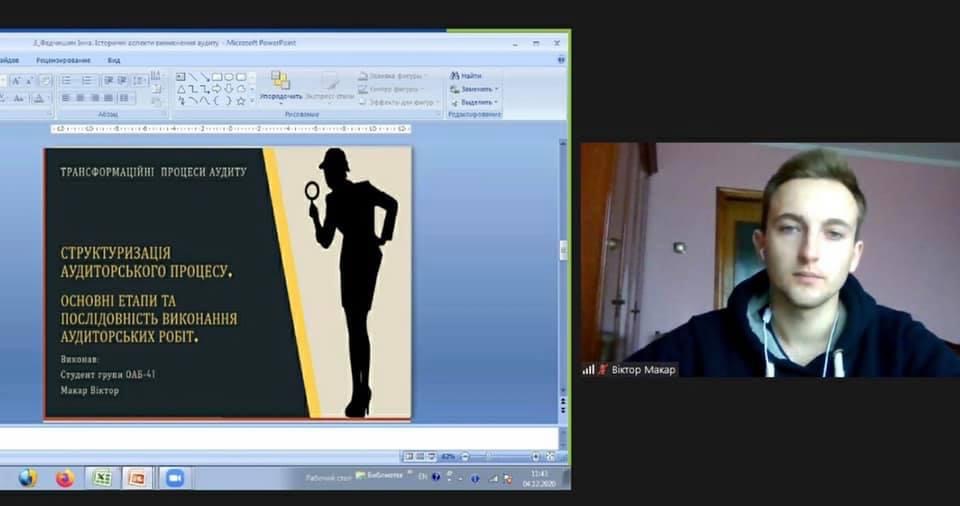Clear all text formatting
The width and height of the screenshot is (960, 506).
(x=45, y=81)
